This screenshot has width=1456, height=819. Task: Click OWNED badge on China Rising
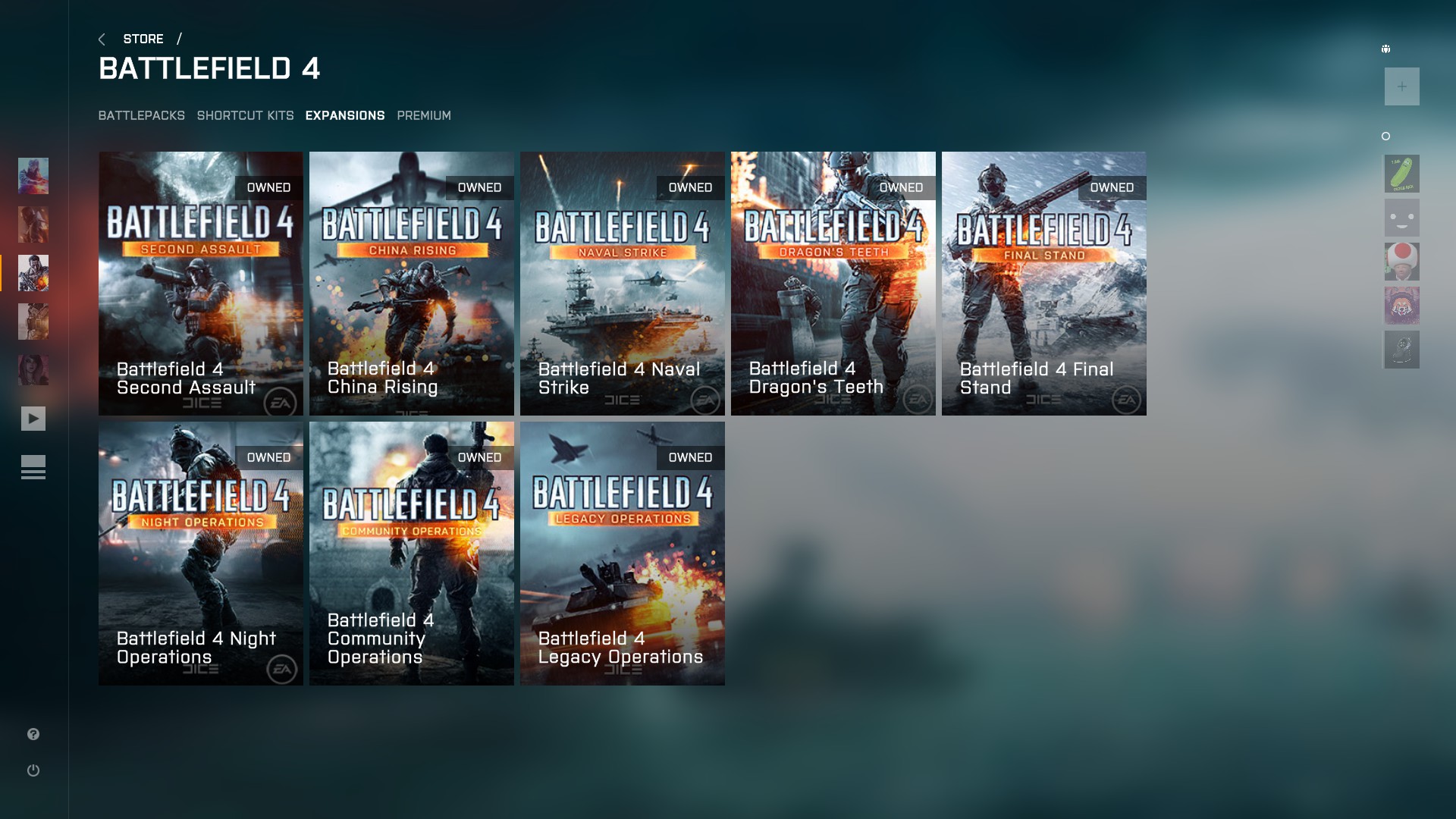point(480,188)
